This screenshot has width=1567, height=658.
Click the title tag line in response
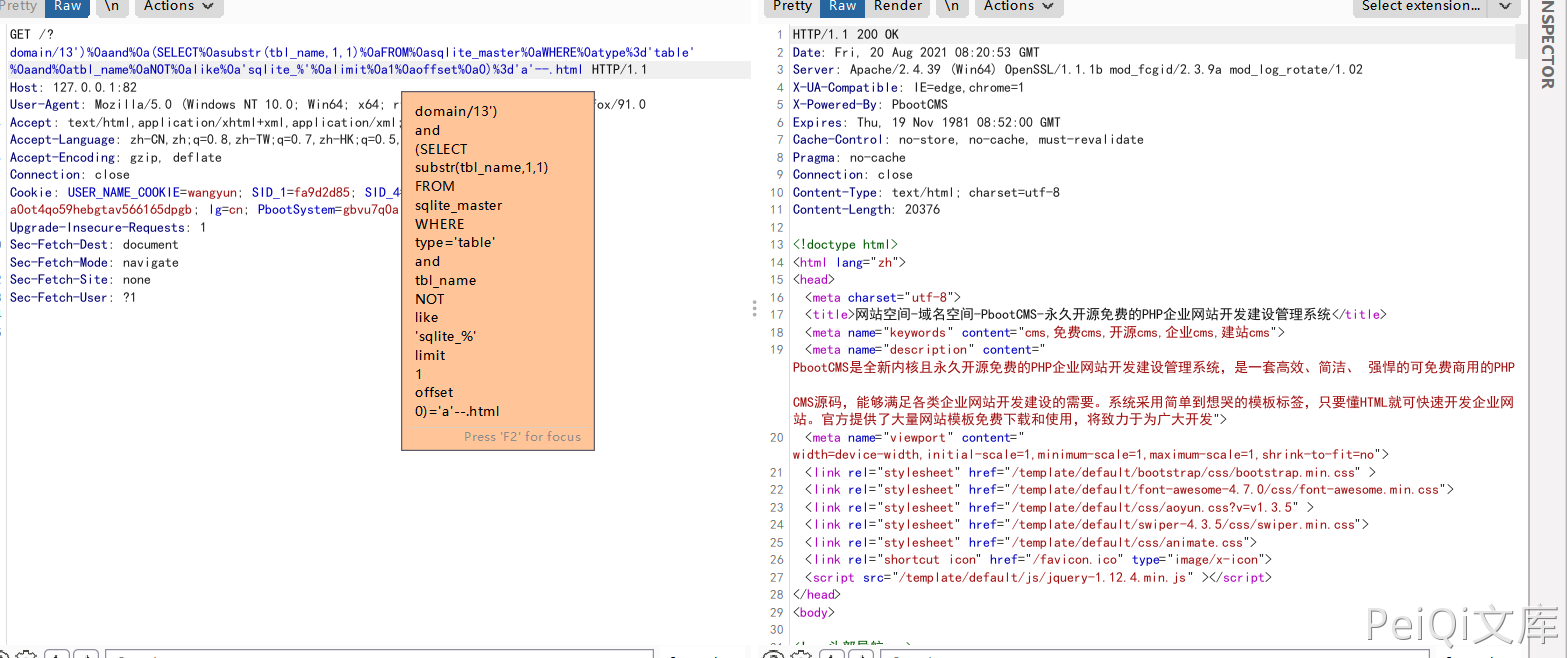click(x=1096, y=314)
